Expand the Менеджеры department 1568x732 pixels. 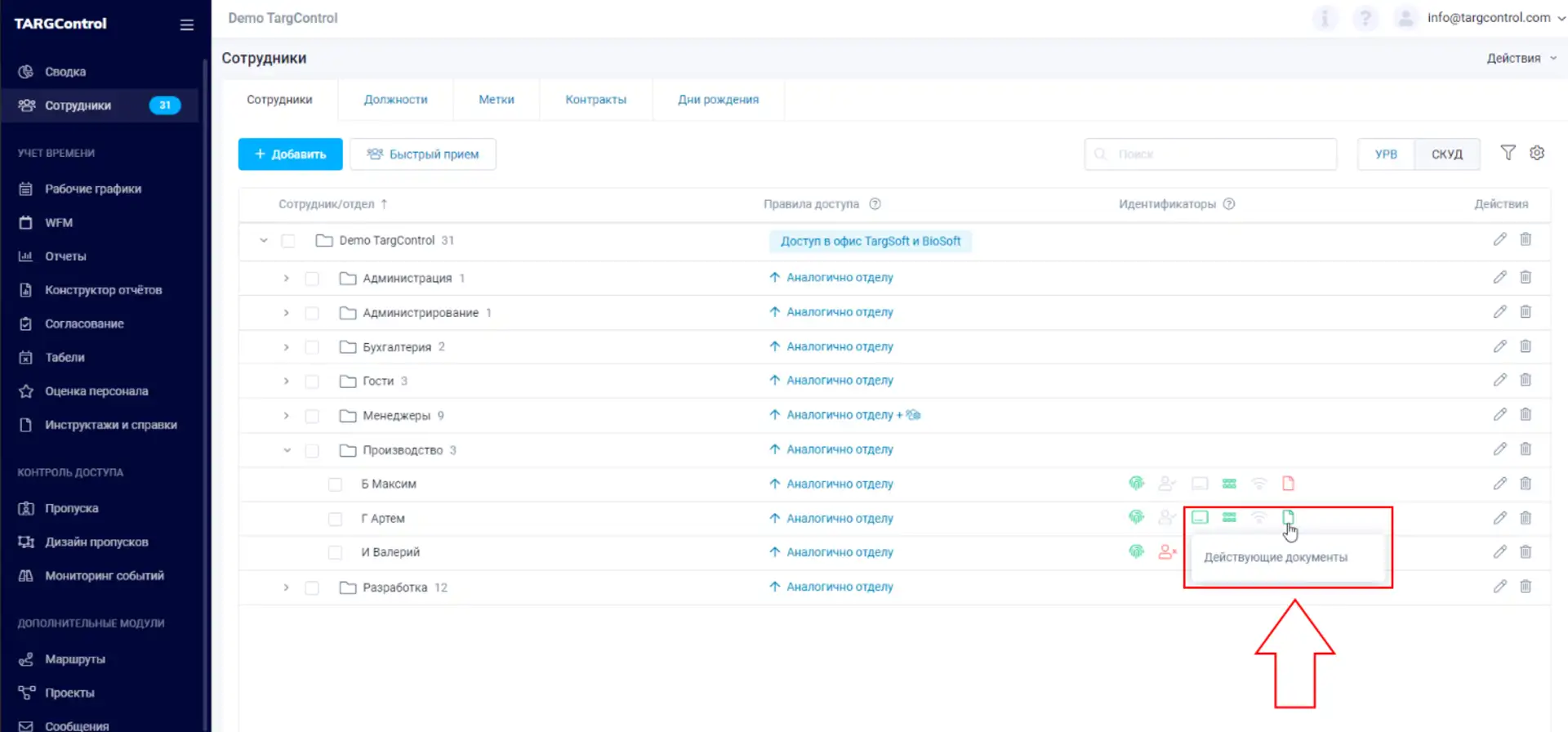point(286,416)
